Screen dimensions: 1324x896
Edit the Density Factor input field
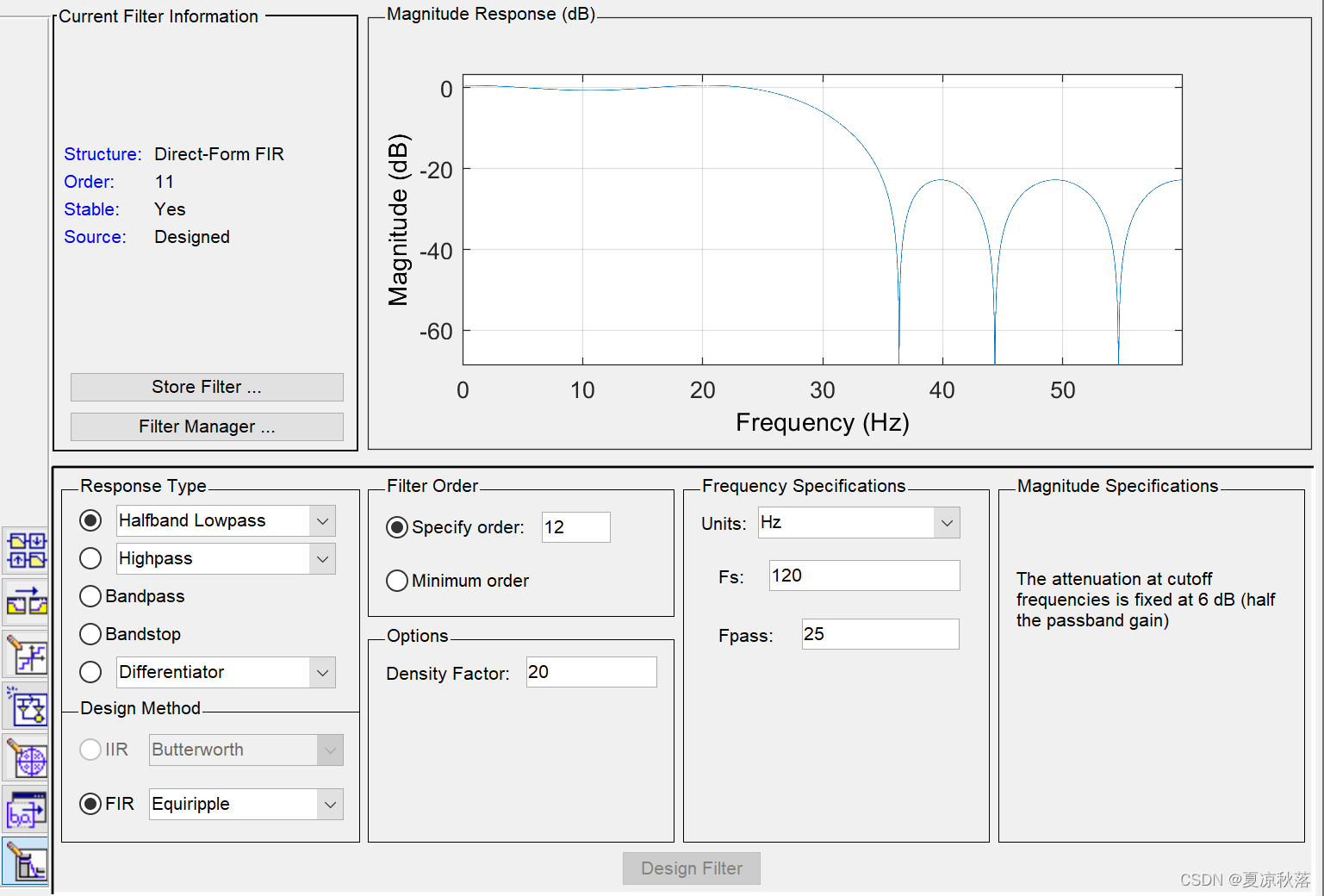(x=592, y=672)
